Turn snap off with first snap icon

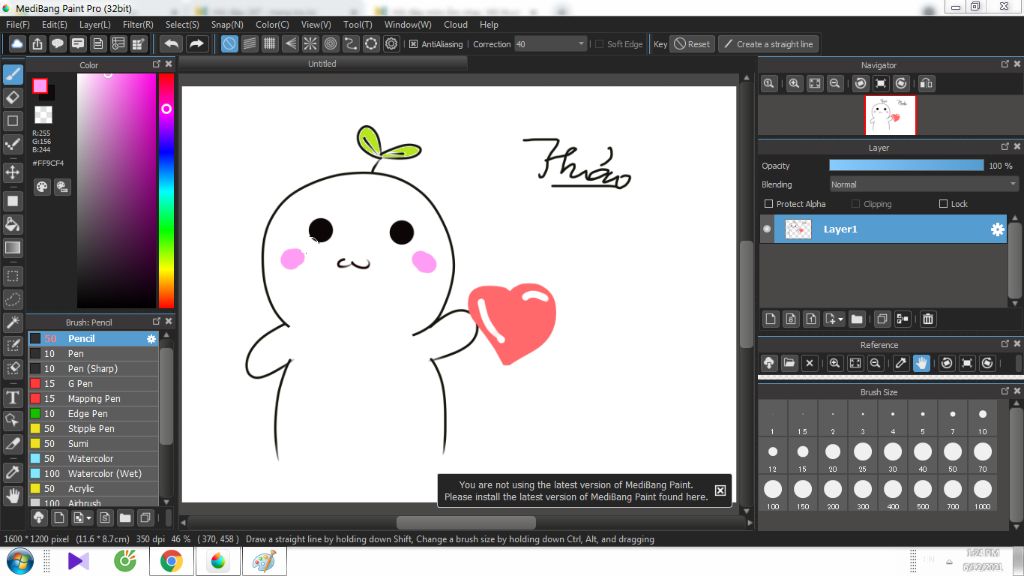click(x=229, y=44)
